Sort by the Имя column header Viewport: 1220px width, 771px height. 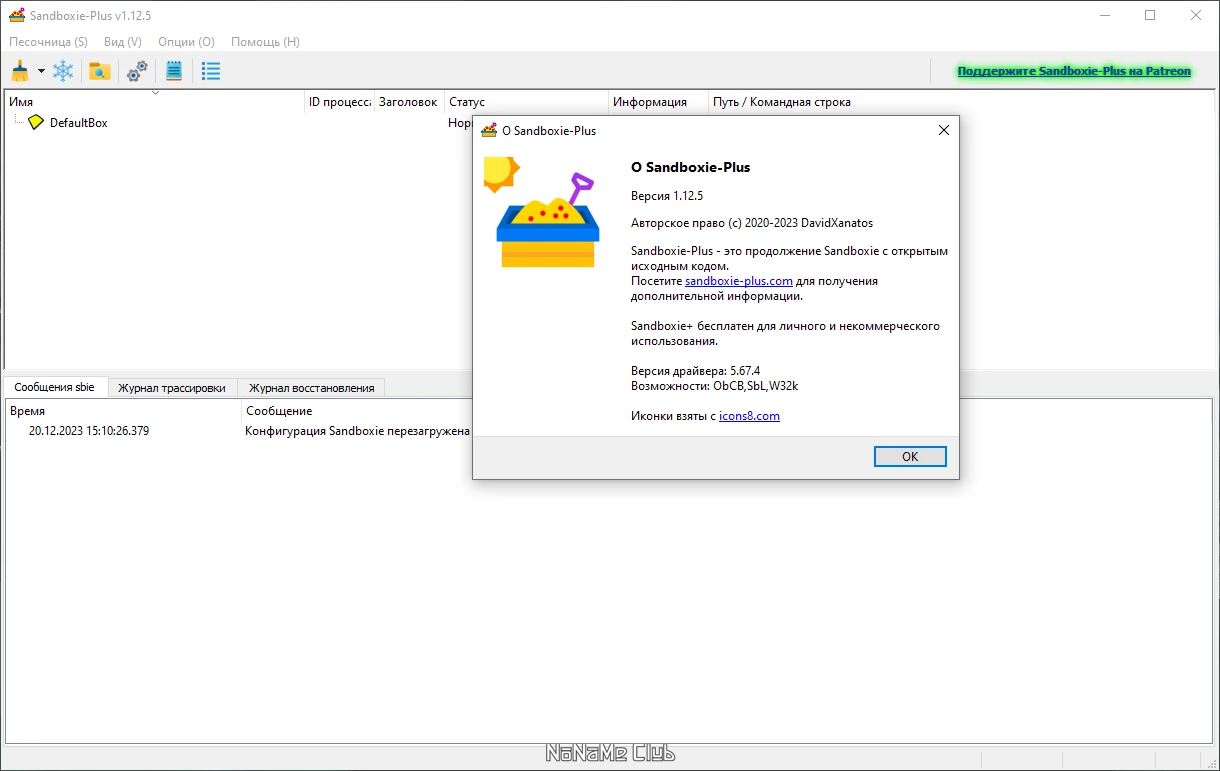click(x=155, y=102)
